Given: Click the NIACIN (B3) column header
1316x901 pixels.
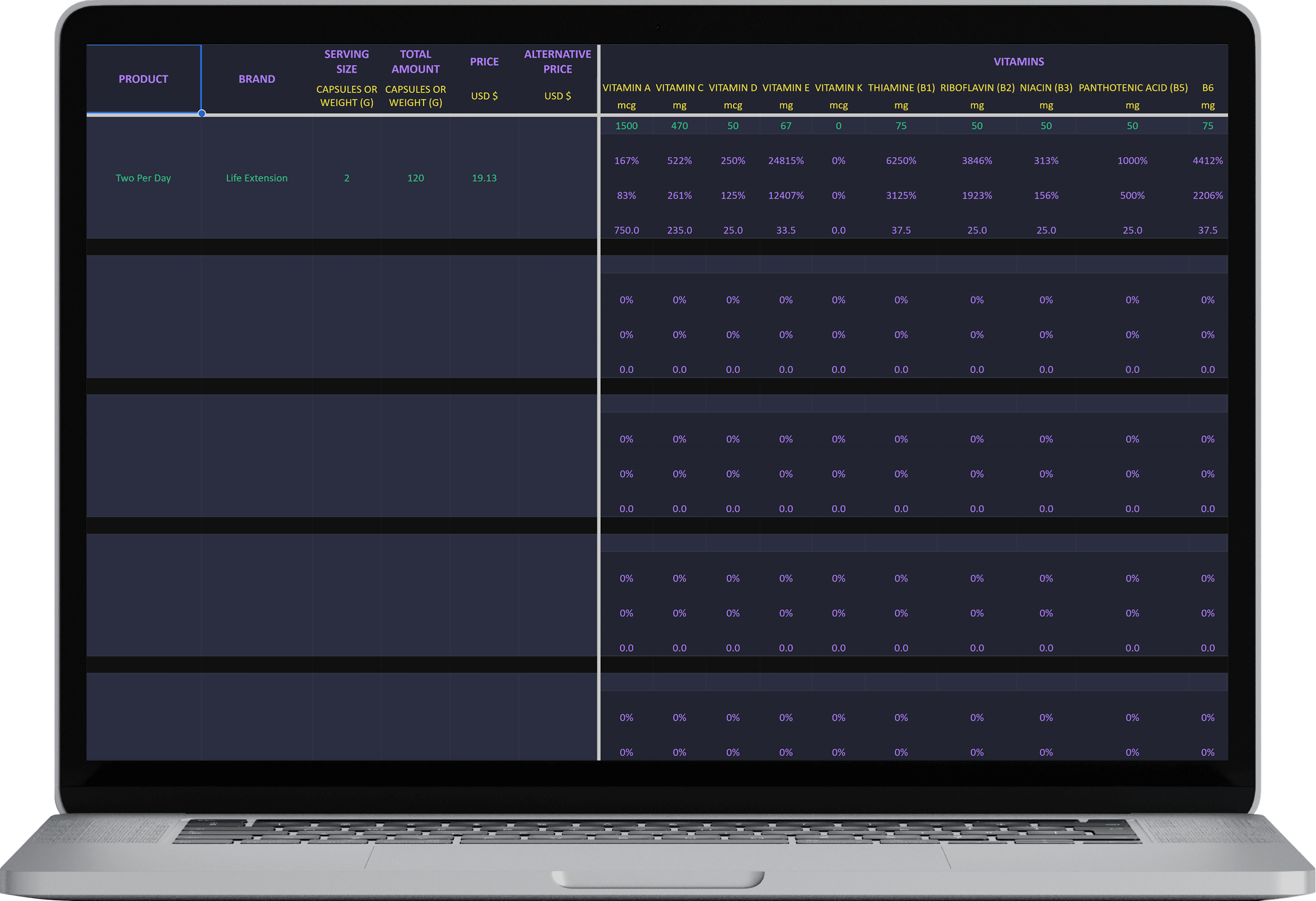Looking at the screenshot, I should [x=1046, y=88].
